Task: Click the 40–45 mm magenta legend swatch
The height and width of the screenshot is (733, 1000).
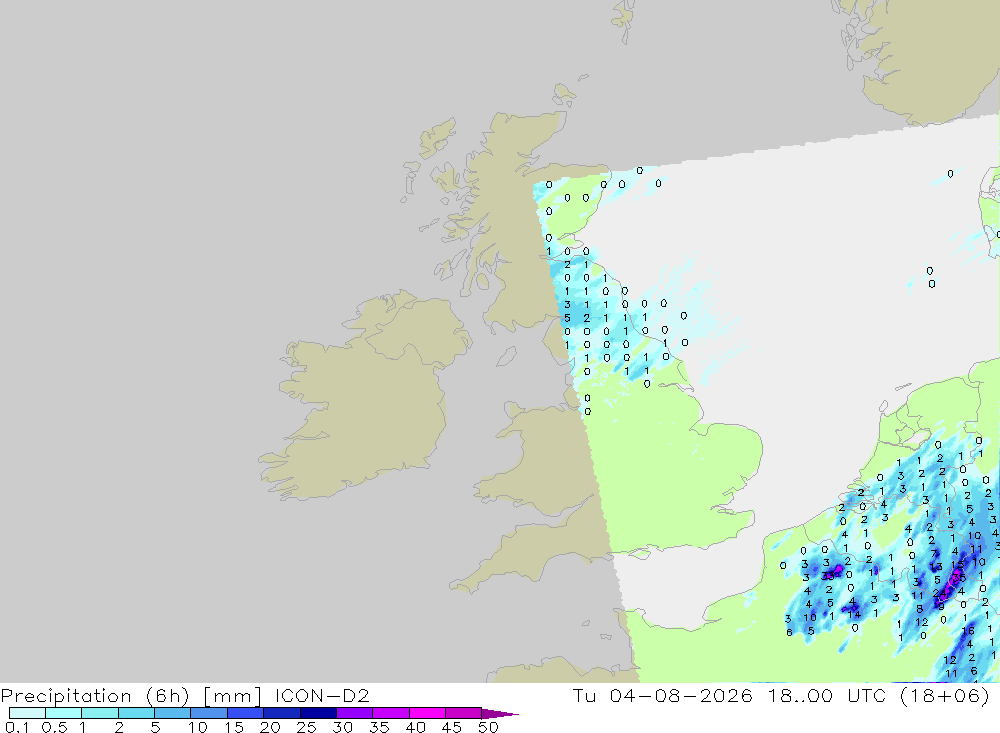Action: (x=427, y=713)
